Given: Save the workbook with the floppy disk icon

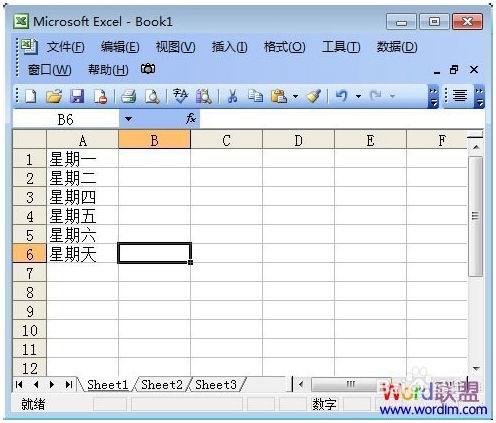Looking at the screenshot, I should (x=77, y=97).
